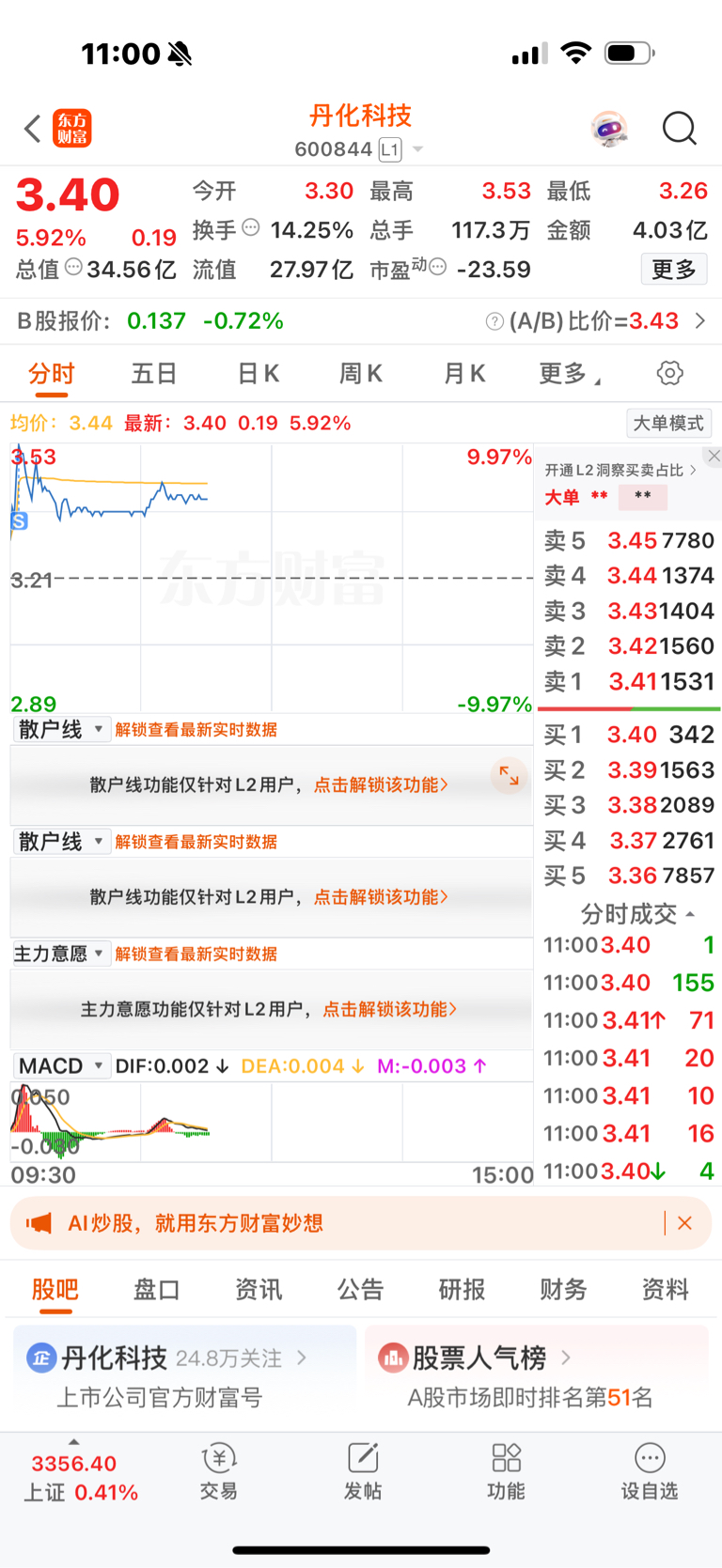Tap the blue S marker on chart
Screen dimensions: 722x1568
pyautogui.click(x=19, y=520)
